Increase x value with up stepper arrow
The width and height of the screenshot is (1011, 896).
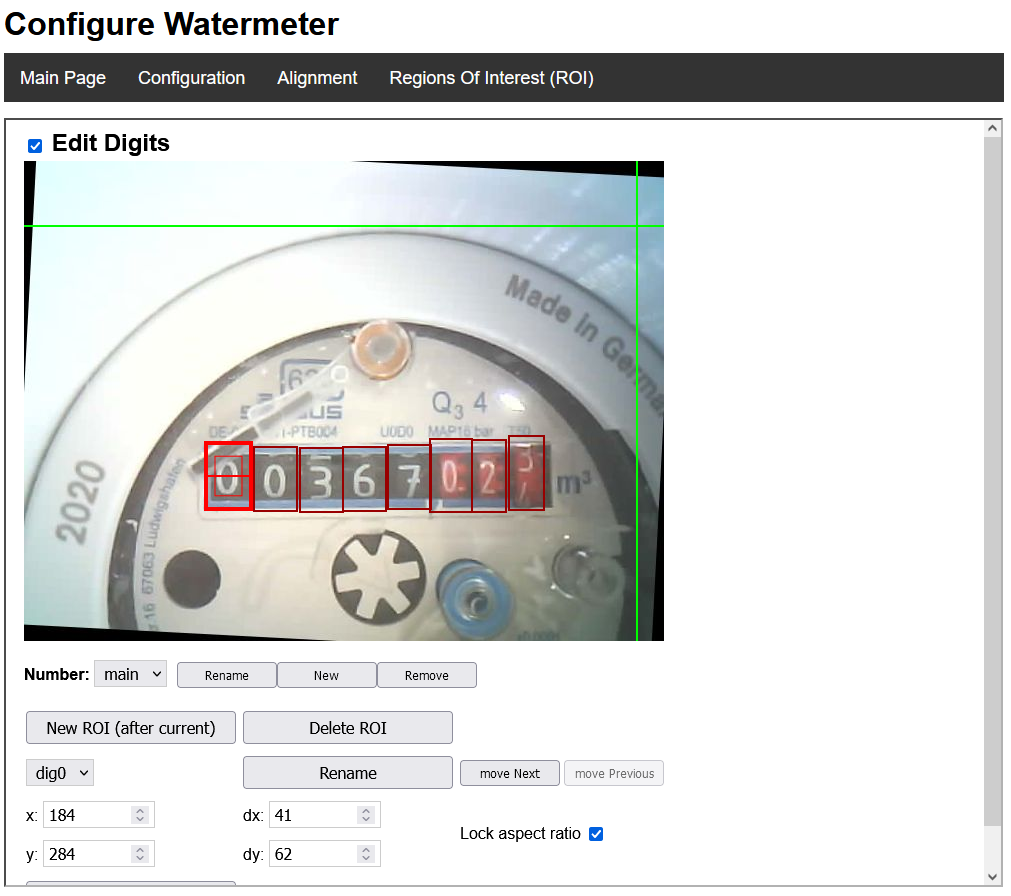coord(140,811)
